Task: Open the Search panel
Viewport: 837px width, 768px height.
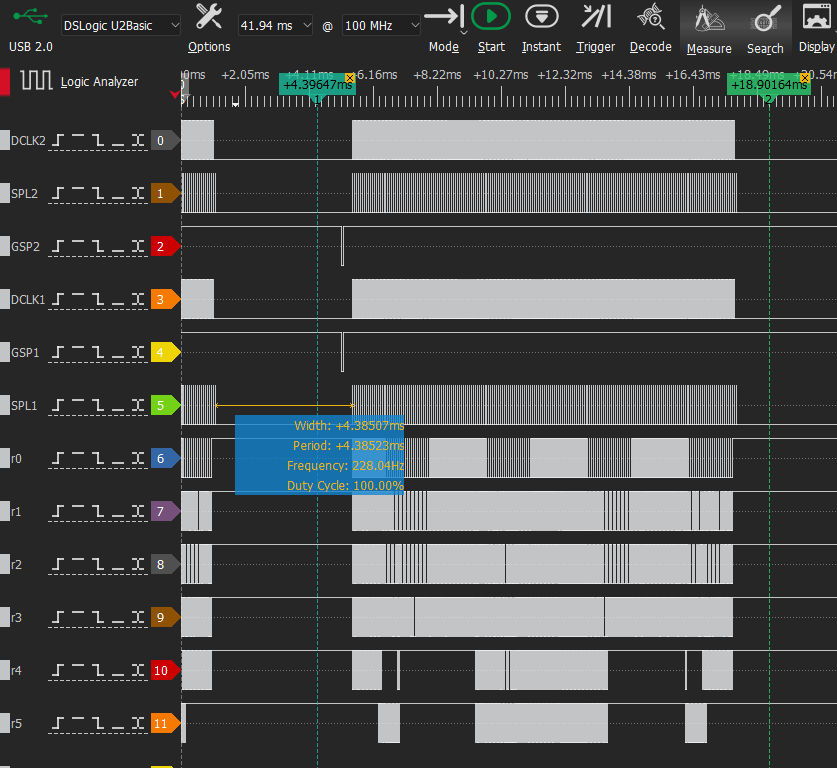Action: coord(765,27)
